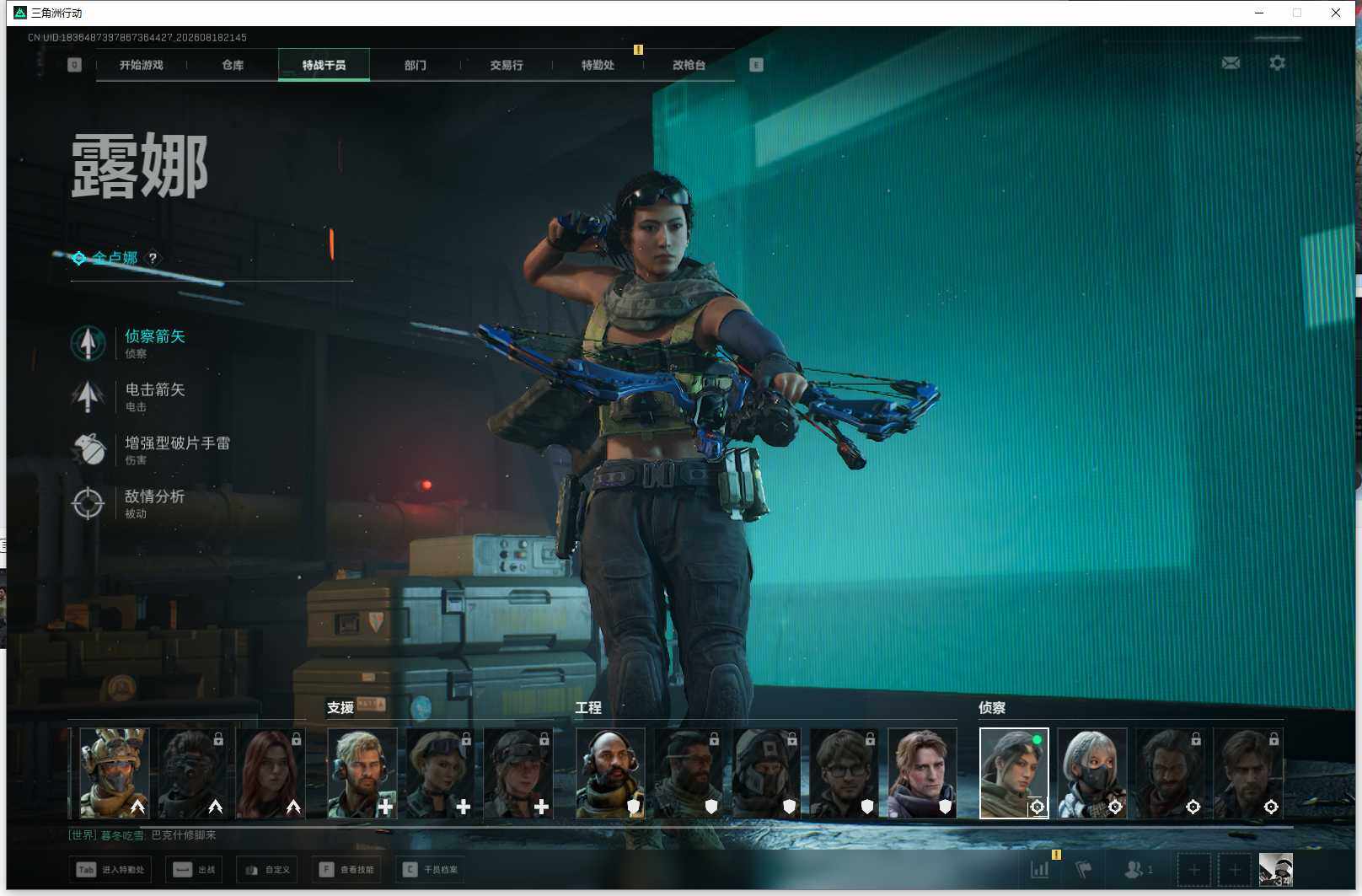Select the last locked recon operator
Image resolution: width=1362 pixels, height=896 pixels.
coord(1248,773)
